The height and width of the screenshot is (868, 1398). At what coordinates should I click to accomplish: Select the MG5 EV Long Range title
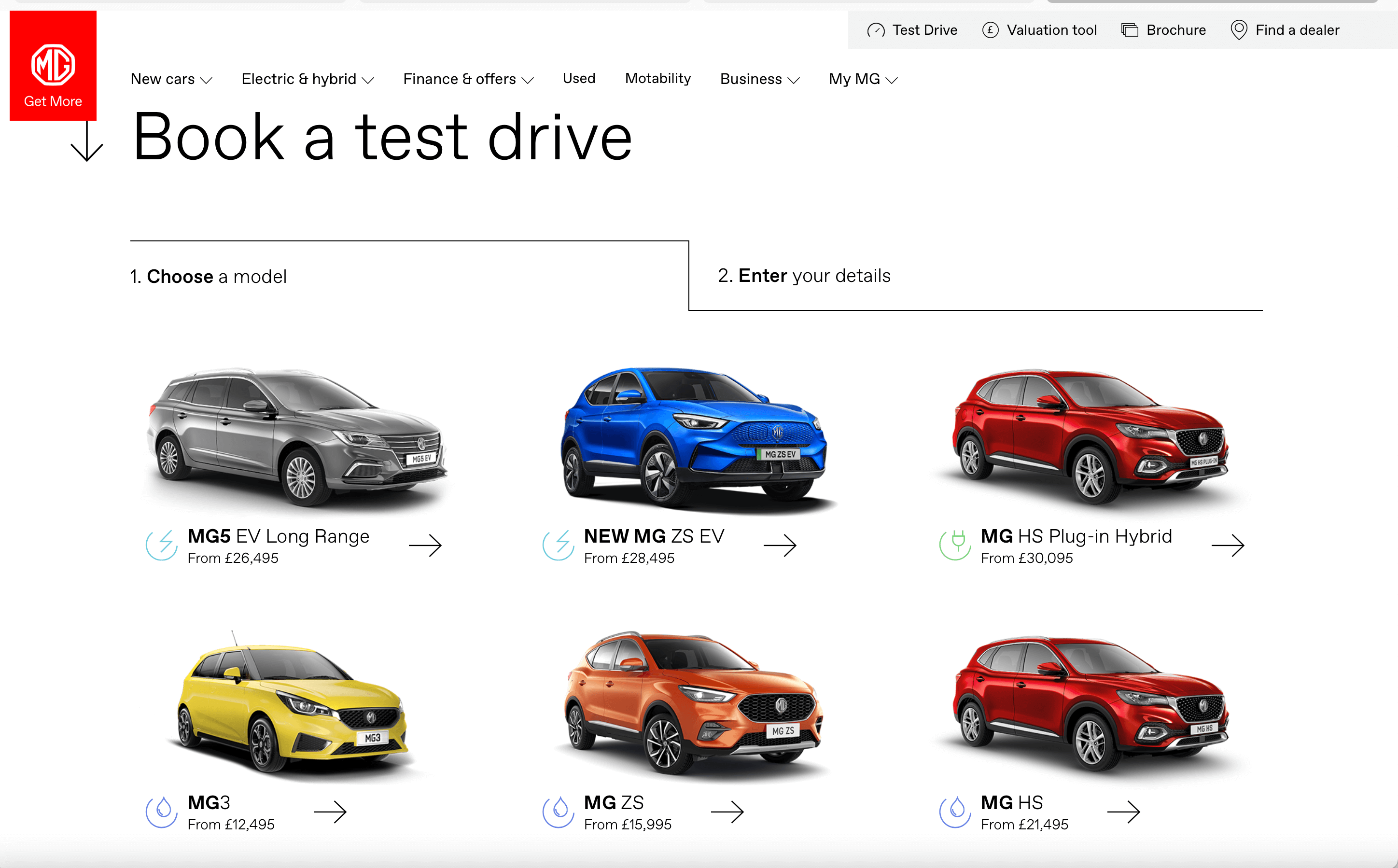pyautogui.click(x=279, y=536)
